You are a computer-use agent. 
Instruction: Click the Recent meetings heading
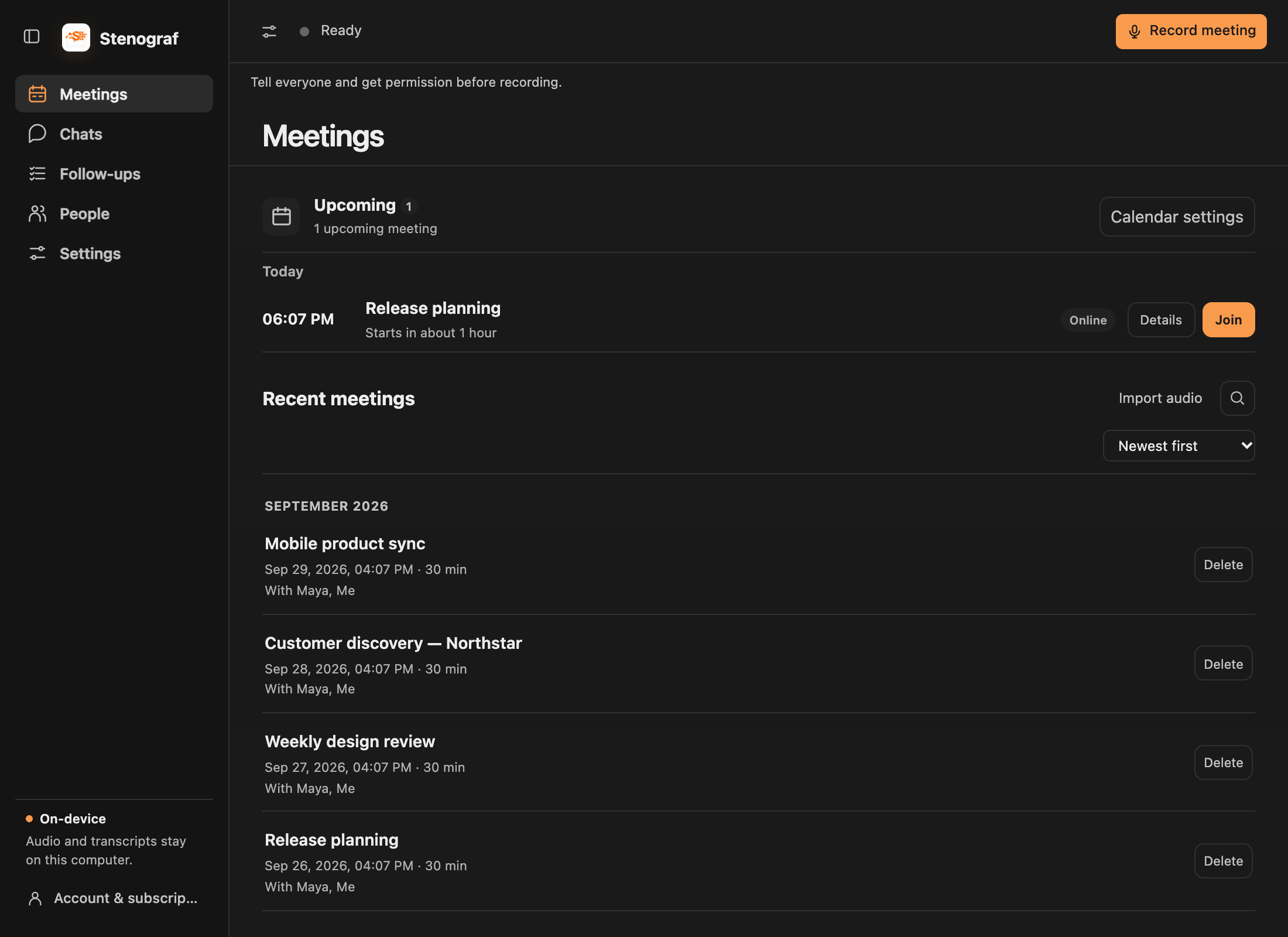pyautogui.click(x=338, y=398)
